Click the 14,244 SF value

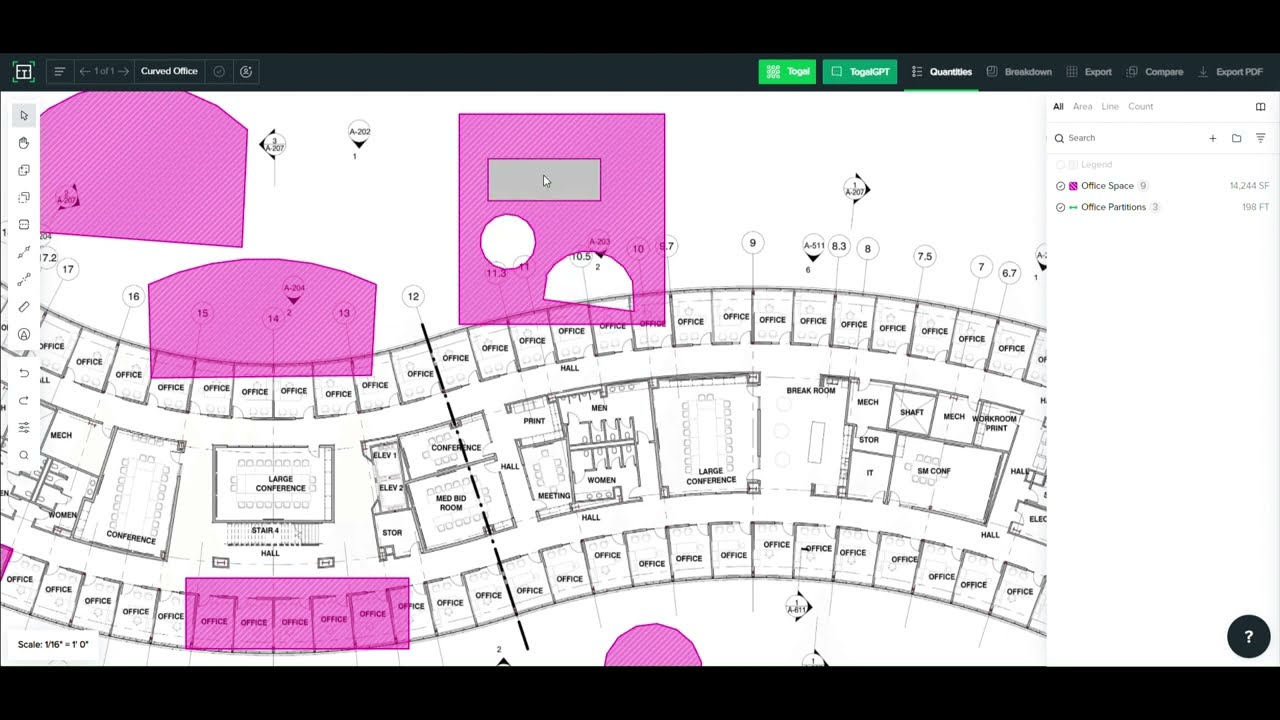tap(1249, 186)
